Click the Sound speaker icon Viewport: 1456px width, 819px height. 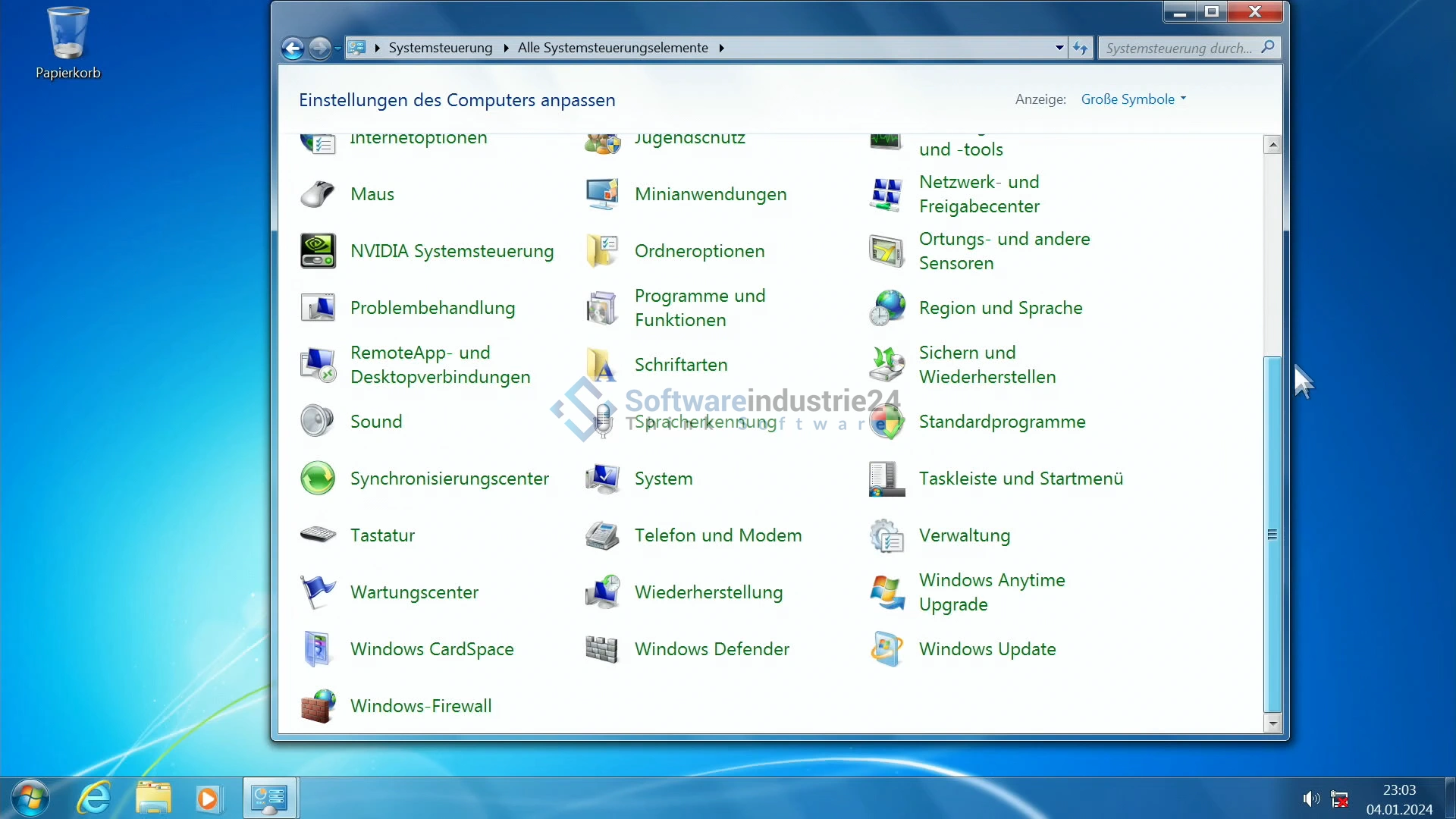pos(318,422)
